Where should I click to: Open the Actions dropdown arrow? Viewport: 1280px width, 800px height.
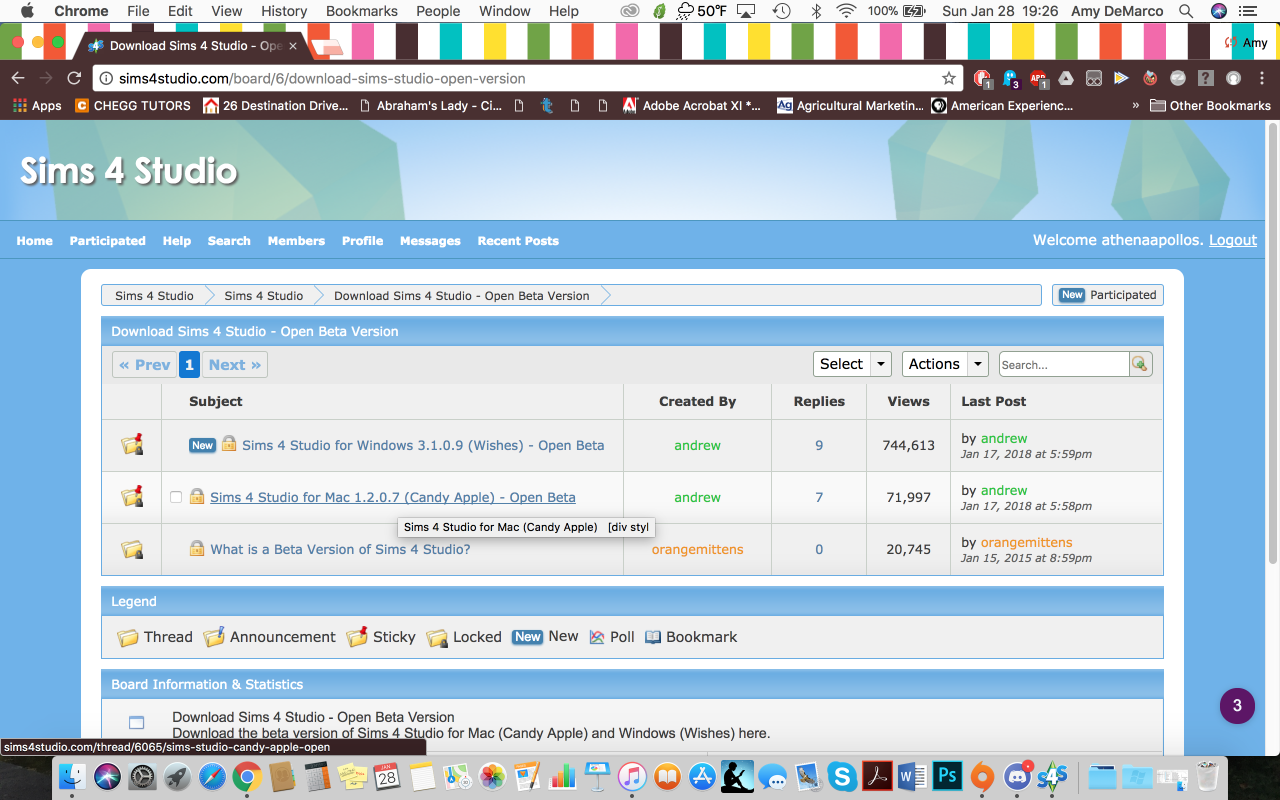[978, 364]
